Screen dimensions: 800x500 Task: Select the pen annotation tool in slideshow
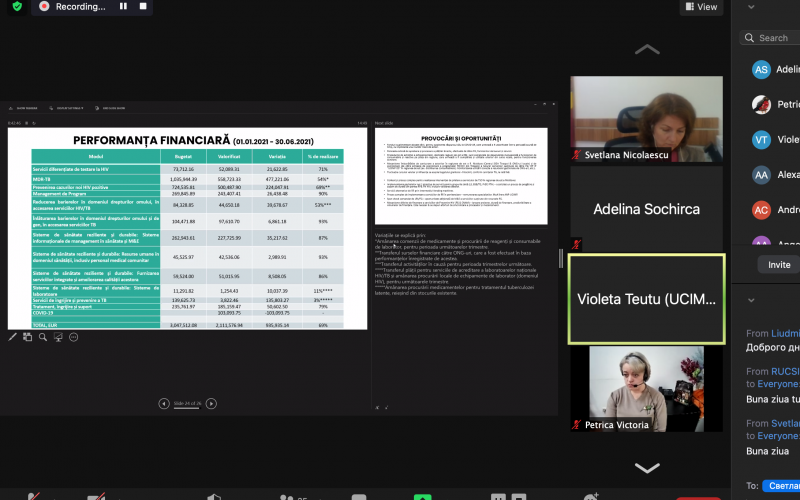(13, 338)
